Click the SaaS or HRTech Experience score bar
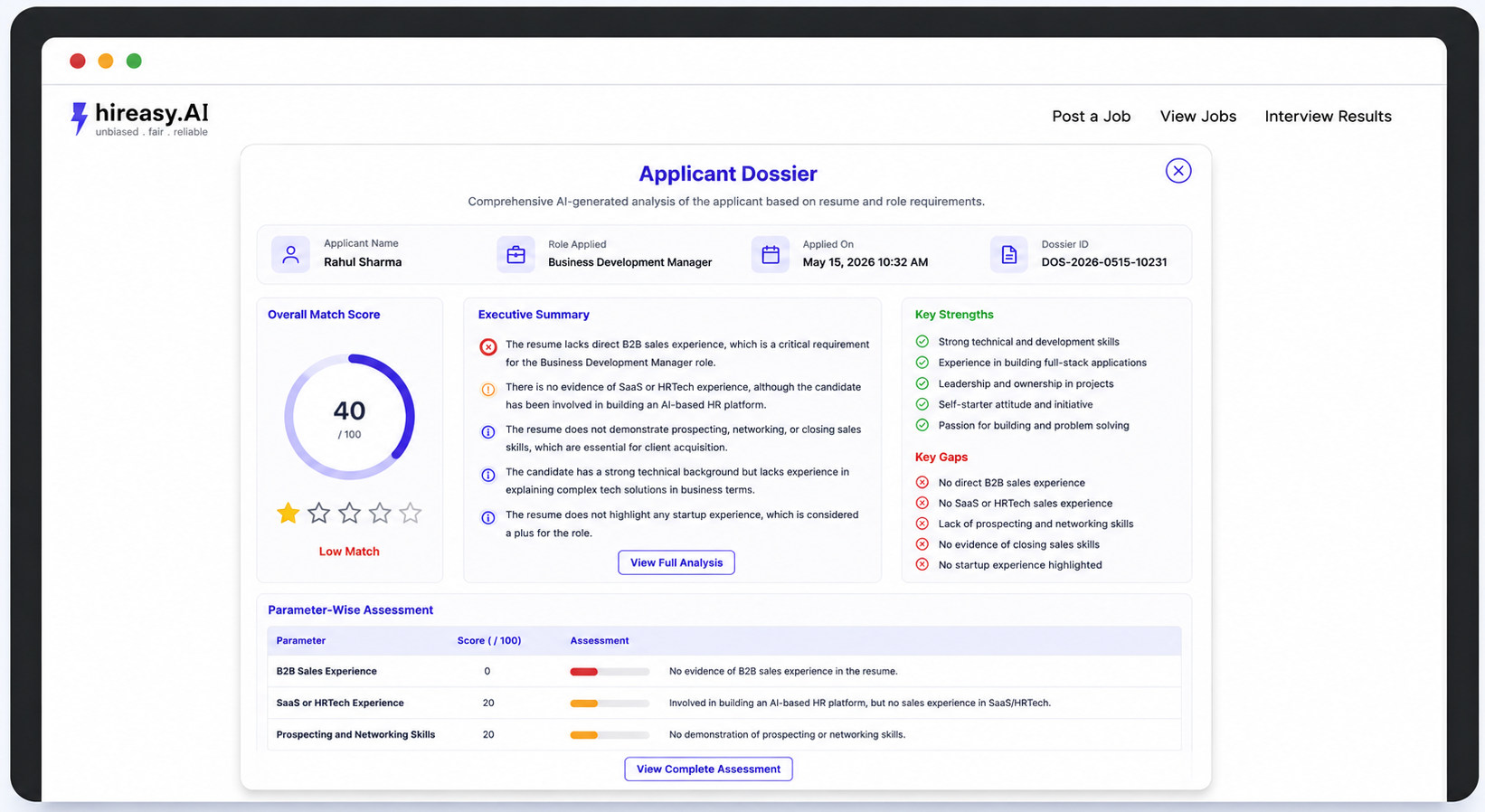Viewport: 1485px width, 812px height. pyautogui.click(x=610, y=703)
